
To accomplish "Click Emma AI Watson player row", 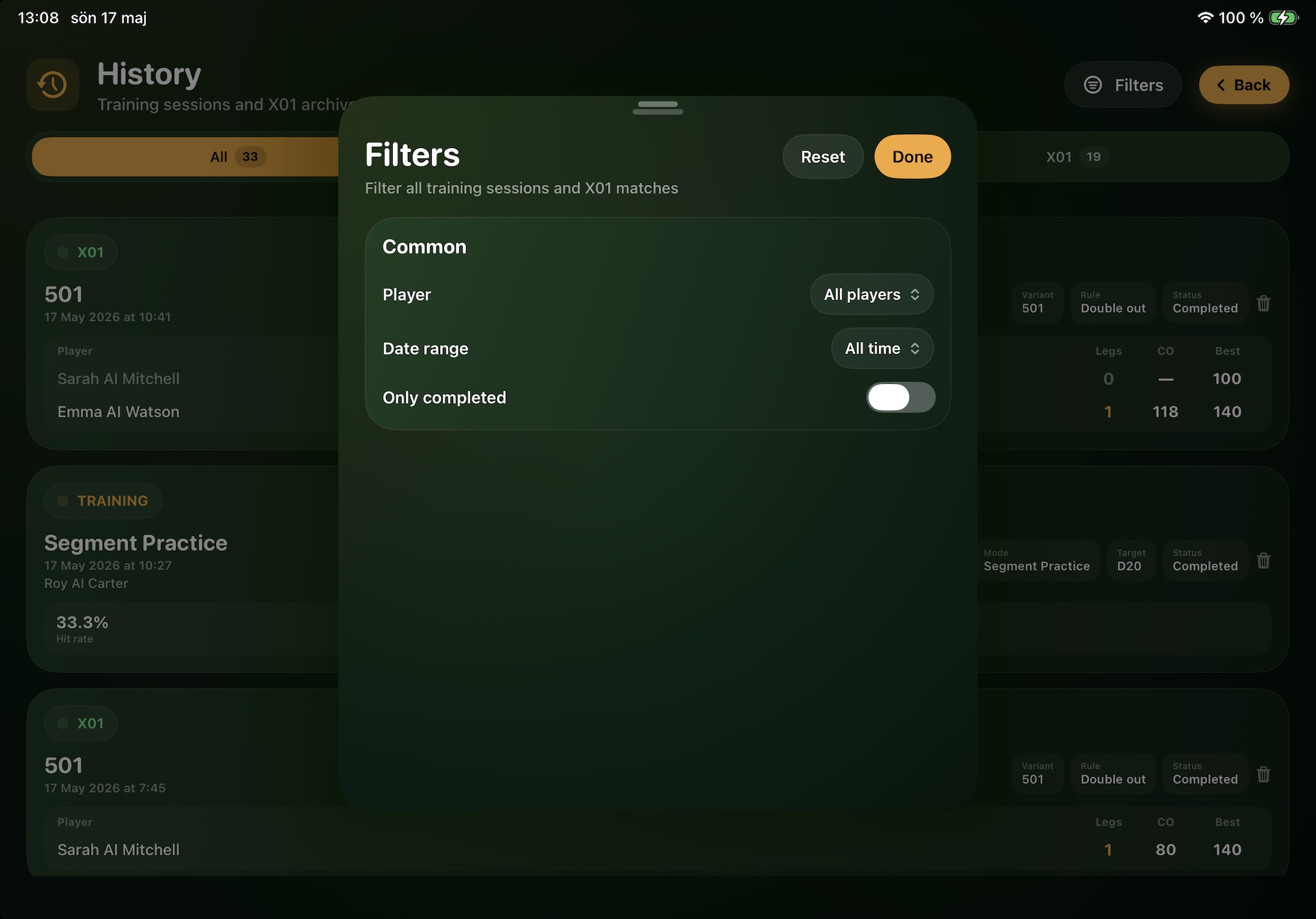I will [119, 412].
